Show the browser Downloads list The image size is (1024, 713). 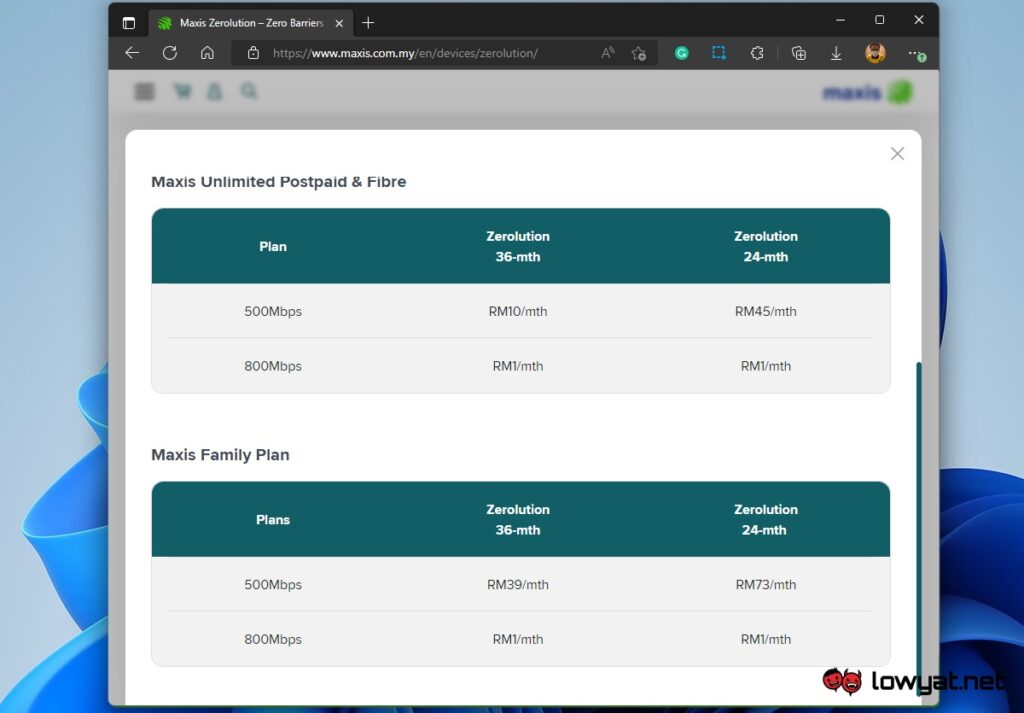click(x=836, y=53)
